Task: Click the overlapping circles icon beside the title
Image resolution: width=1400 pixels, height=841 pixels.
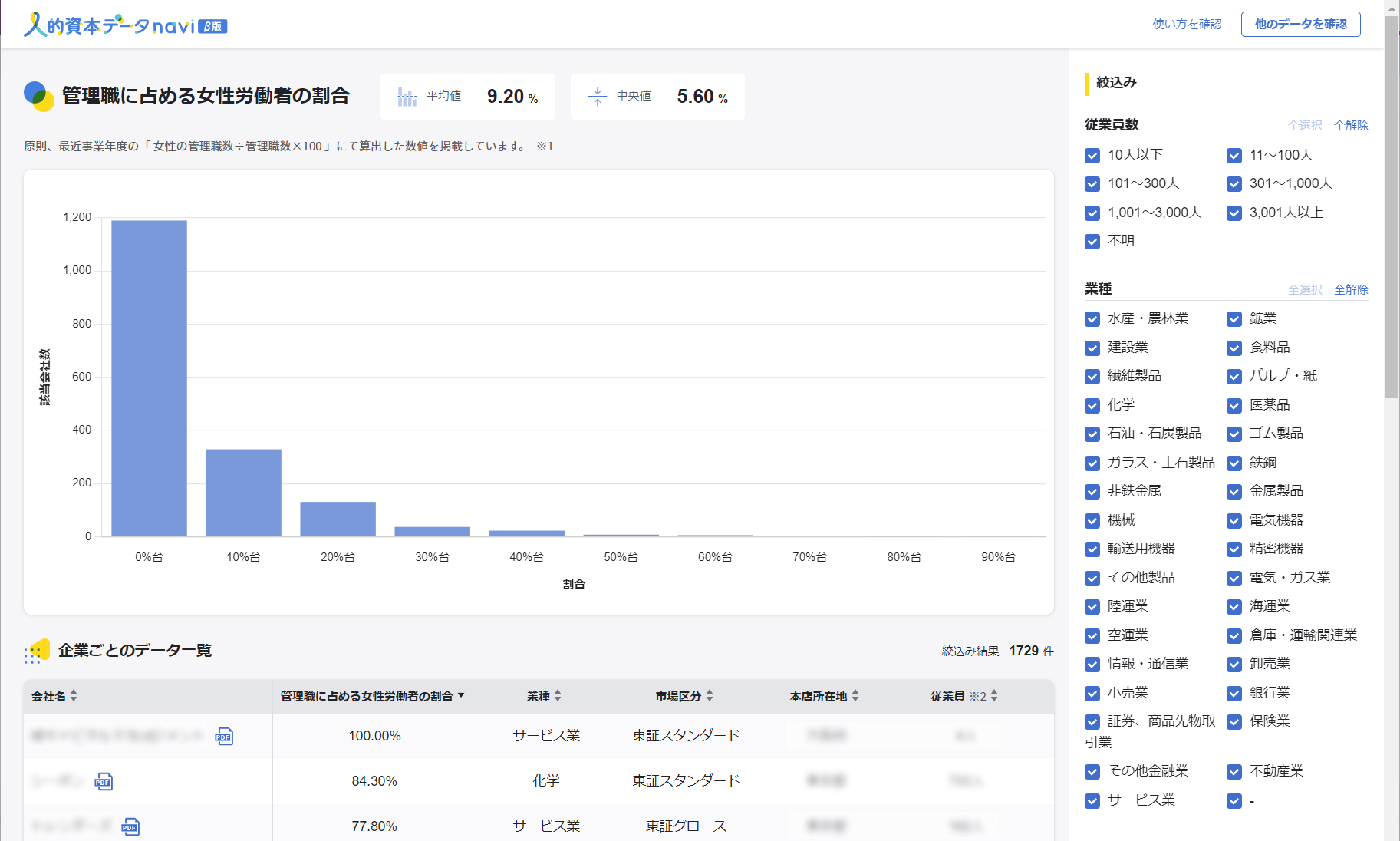Action: 38,96
